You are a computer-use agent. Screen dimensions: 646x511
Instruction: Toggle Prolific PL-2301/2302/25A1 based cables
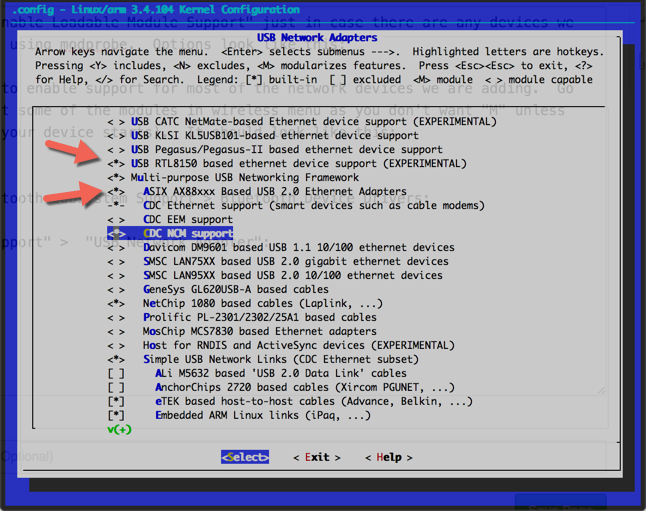pos(242,318)
